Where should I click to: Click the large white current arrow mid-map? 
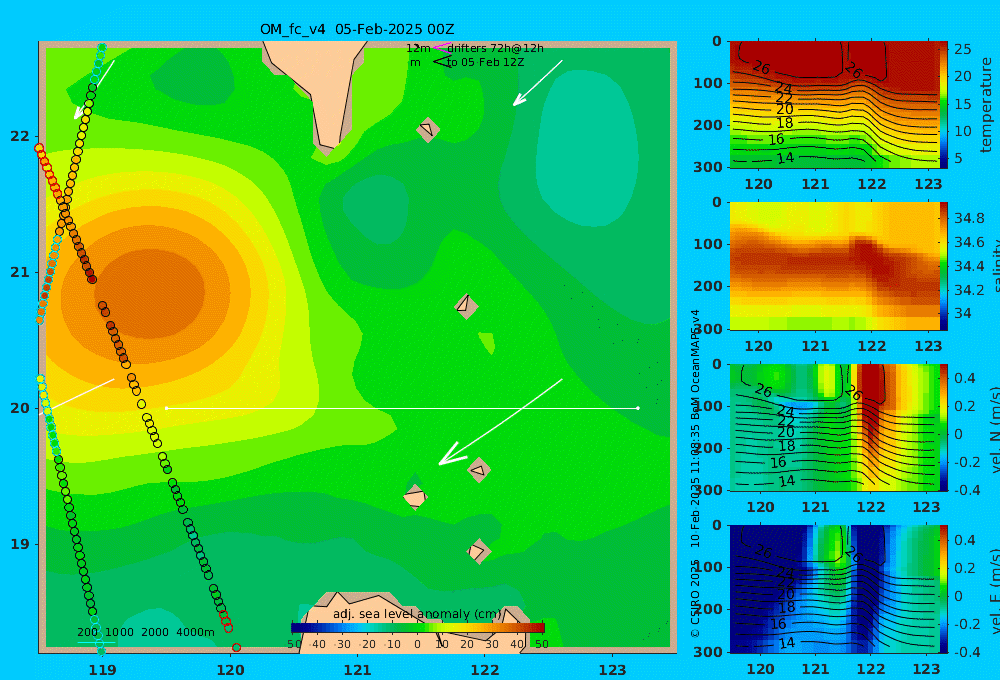coord(501,422)
